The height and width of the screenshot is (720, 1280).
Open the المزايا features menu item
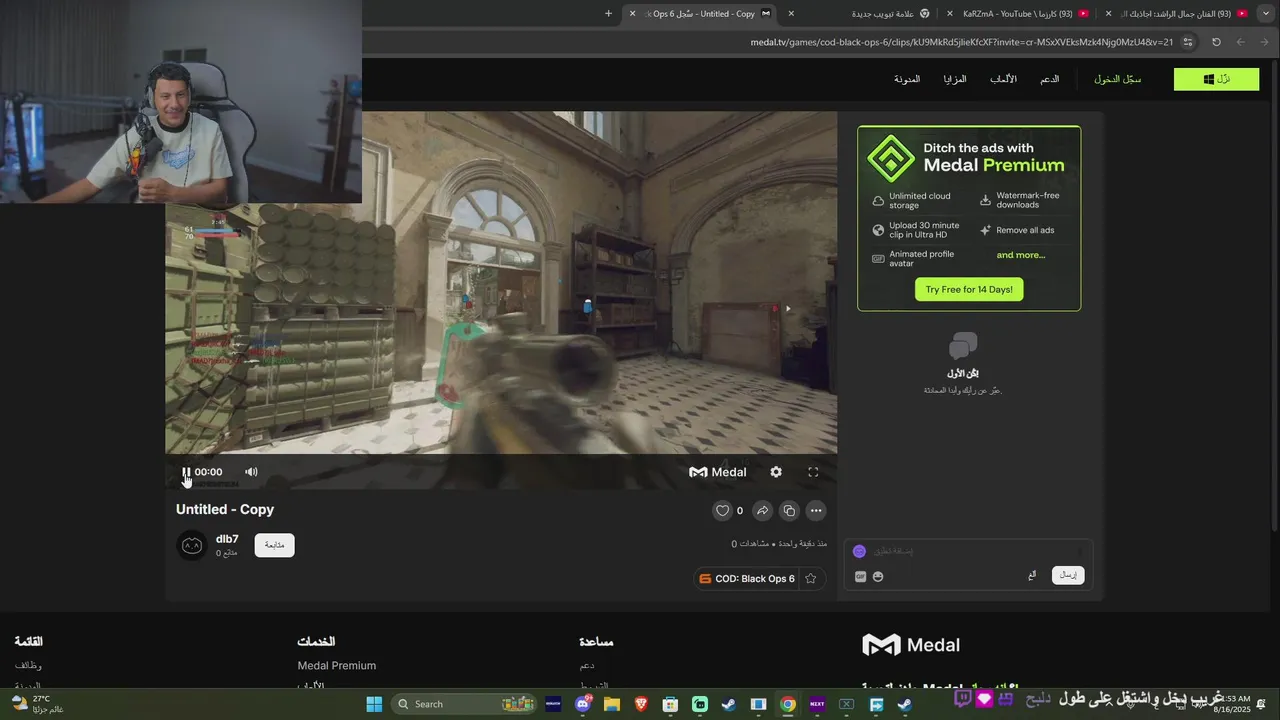click(955, 79)
